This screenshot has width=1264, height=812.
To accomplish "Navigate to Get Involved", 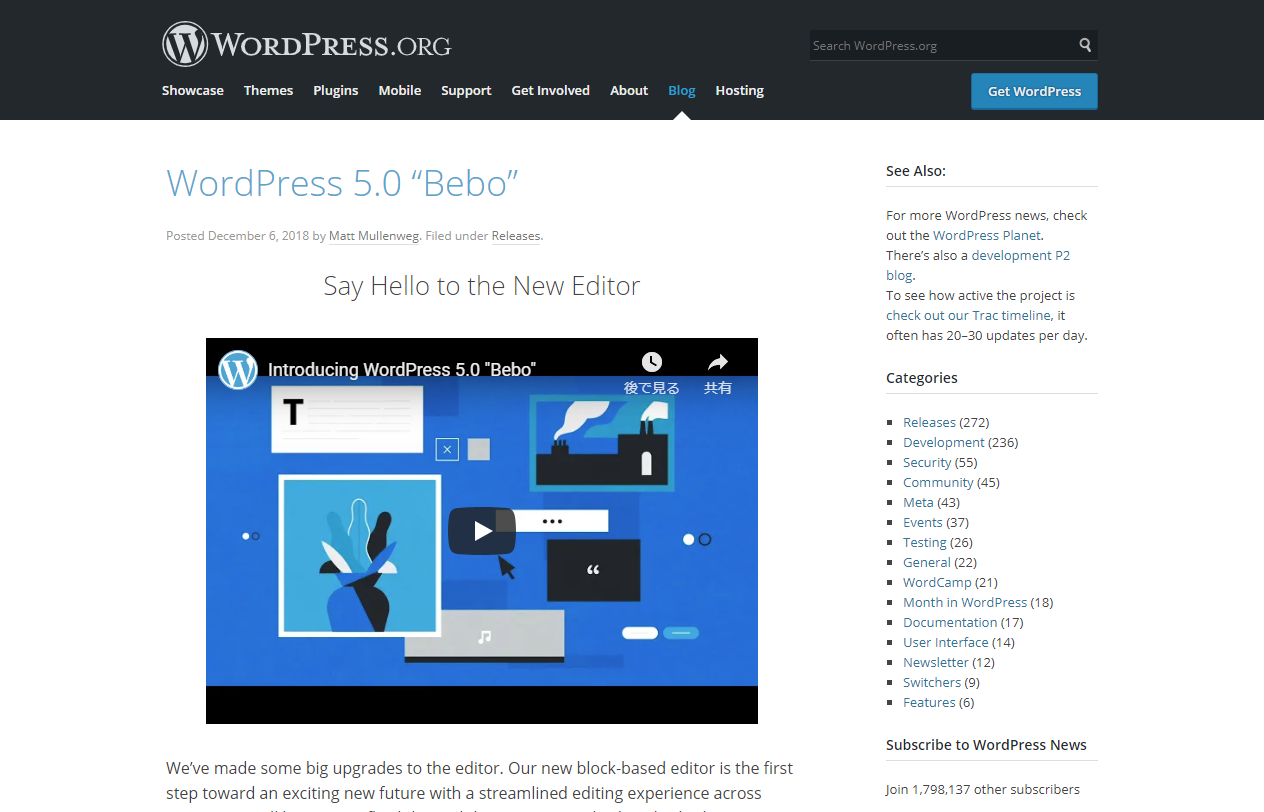I will (551, 90).
